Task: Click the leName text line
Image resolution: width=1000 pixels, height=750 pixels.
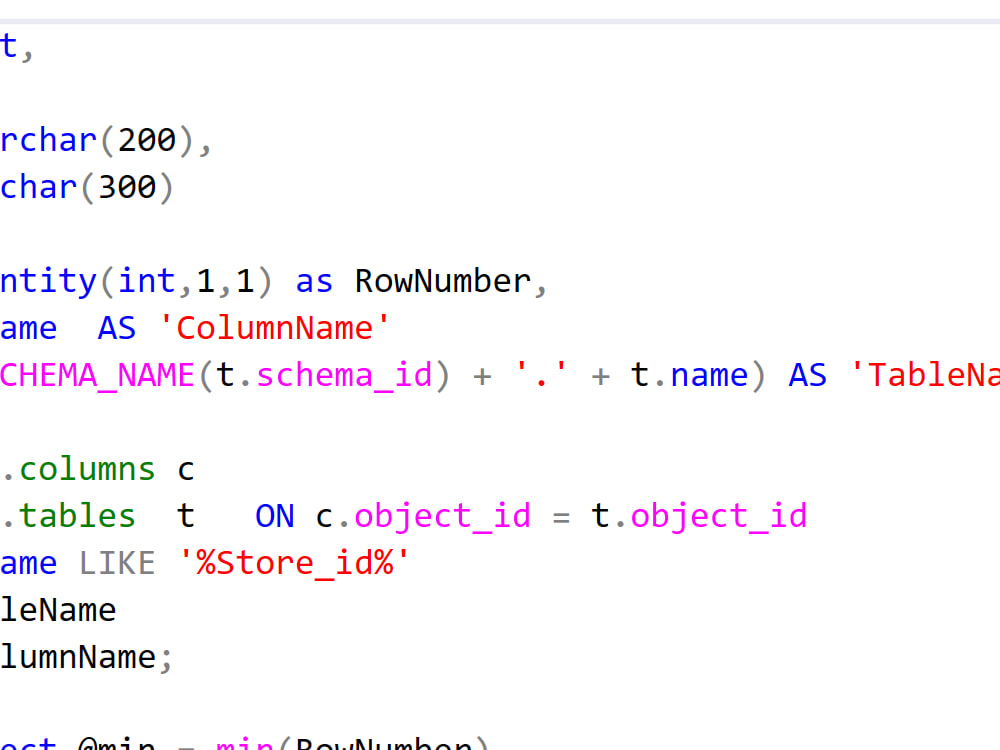Action: (x=58, y=610)
